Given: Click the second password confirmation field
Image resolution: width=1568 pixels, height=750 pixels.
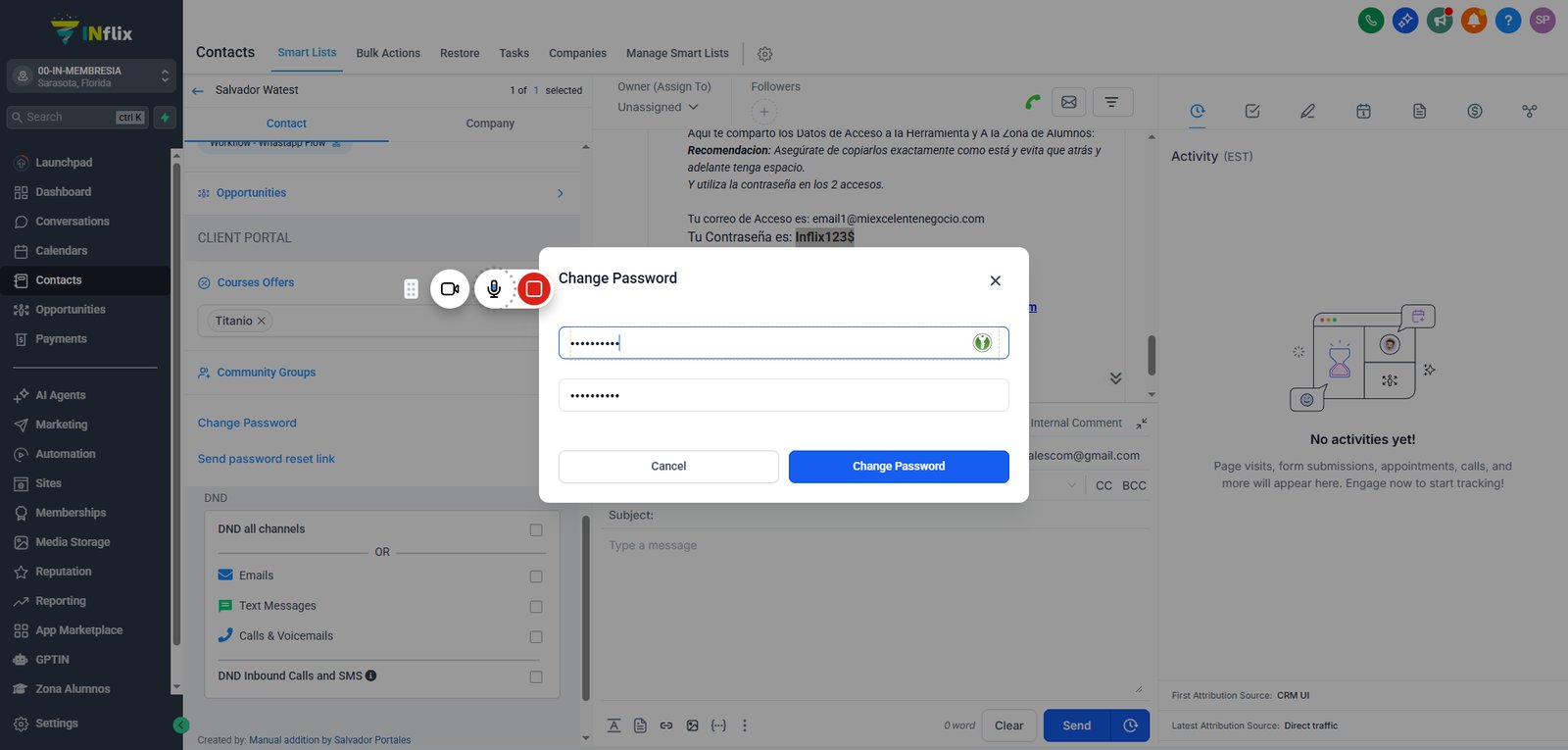Looking at the screenshot, I should pos(783,395).
